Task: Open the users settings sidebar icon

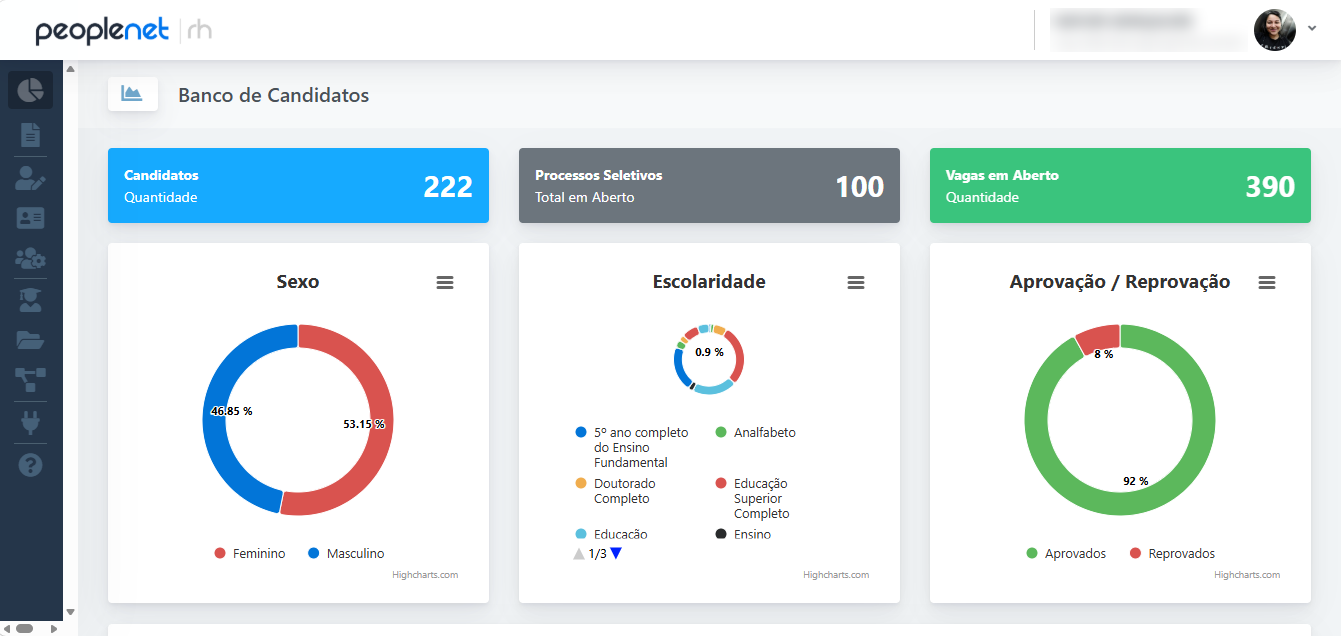Action: (x=30, y=258)
